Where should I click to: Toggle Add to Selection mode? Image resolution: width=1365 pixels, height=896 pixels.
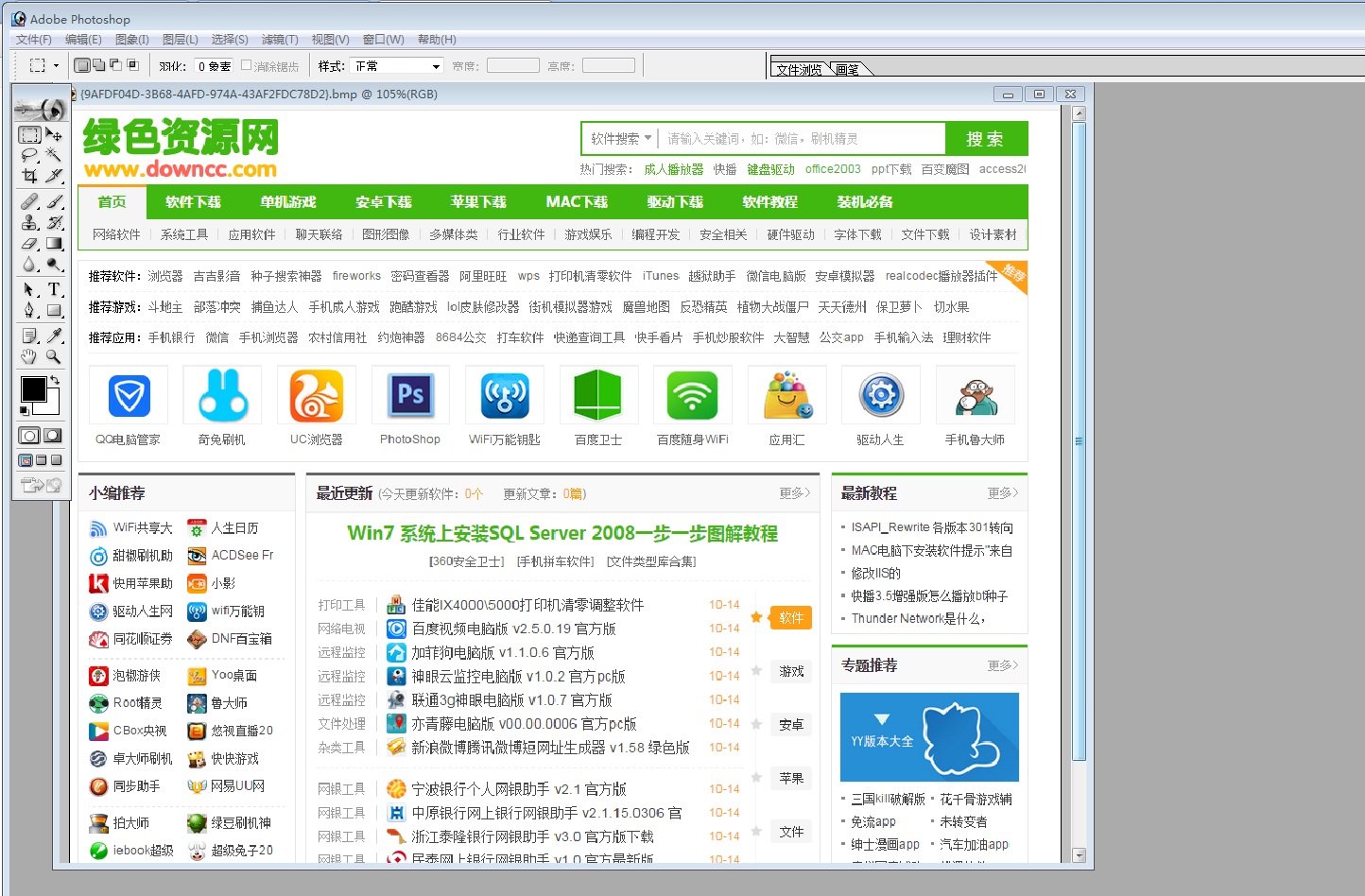point(99,65)
